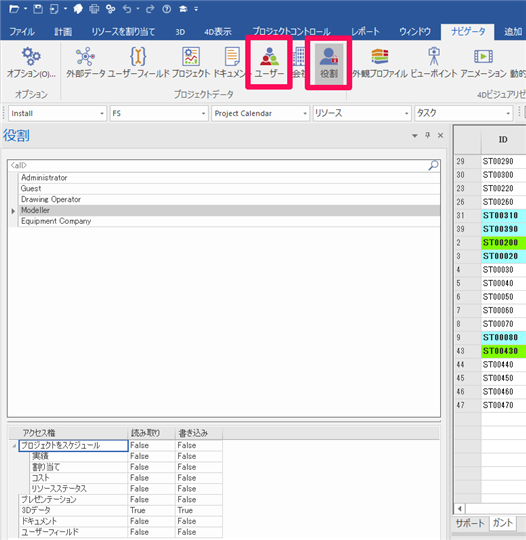Switch to the 4D表示 ribbon tab

[x=218, y=32]
